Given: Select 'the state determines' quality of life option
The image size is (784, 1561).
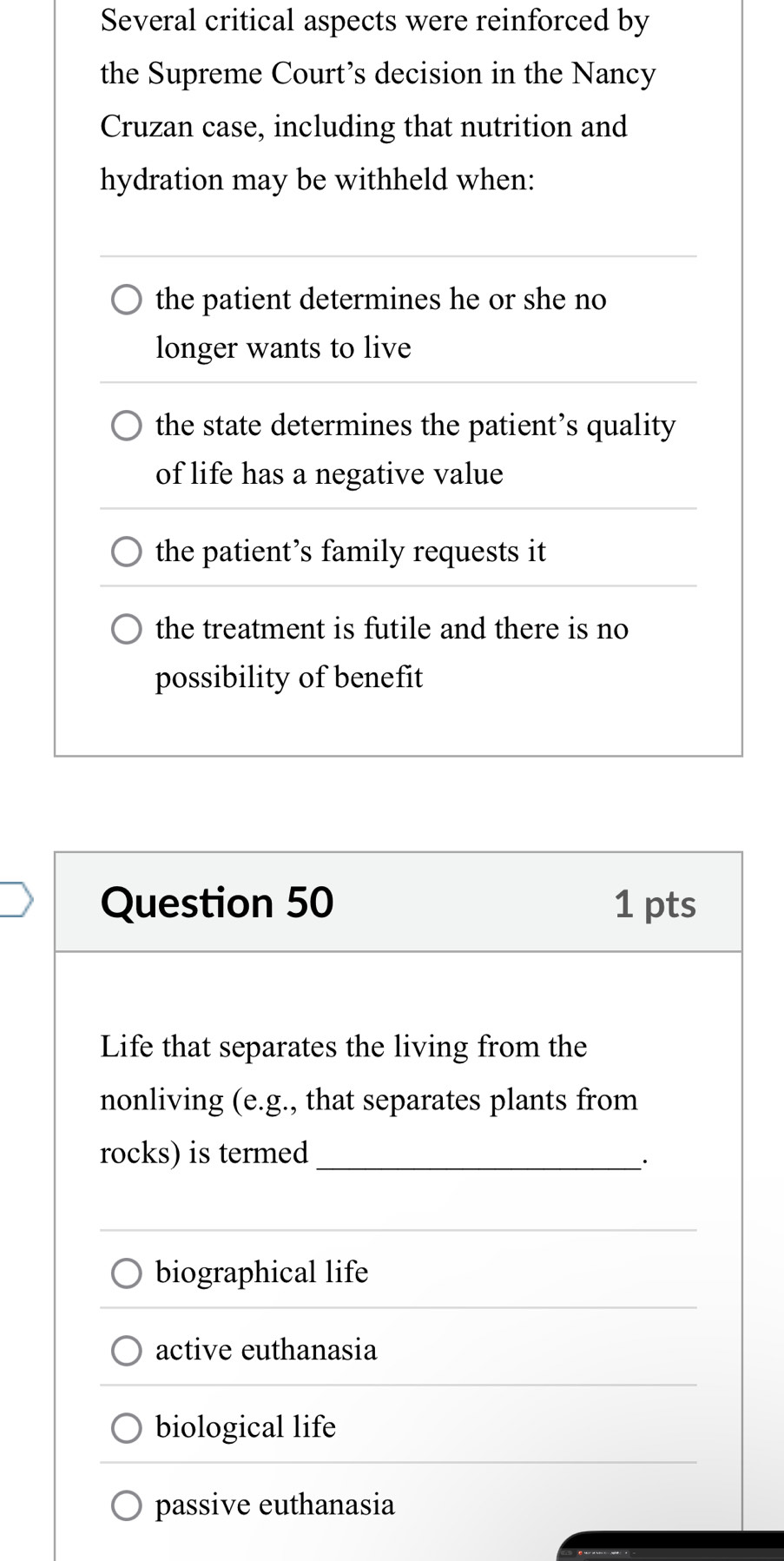Looking at the screenshot, I should (127, 427).
